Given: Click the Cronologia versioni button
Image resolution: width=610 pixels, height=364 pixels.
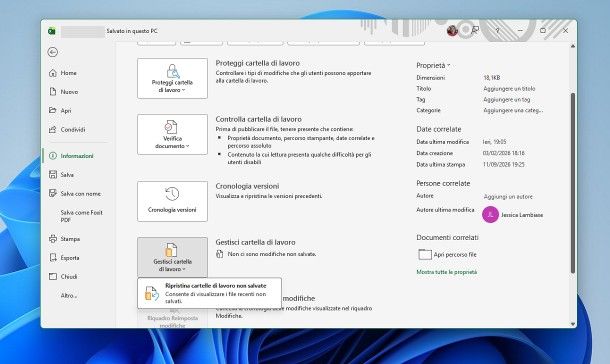Looking at the screenshot, I should tap(172, 201).
